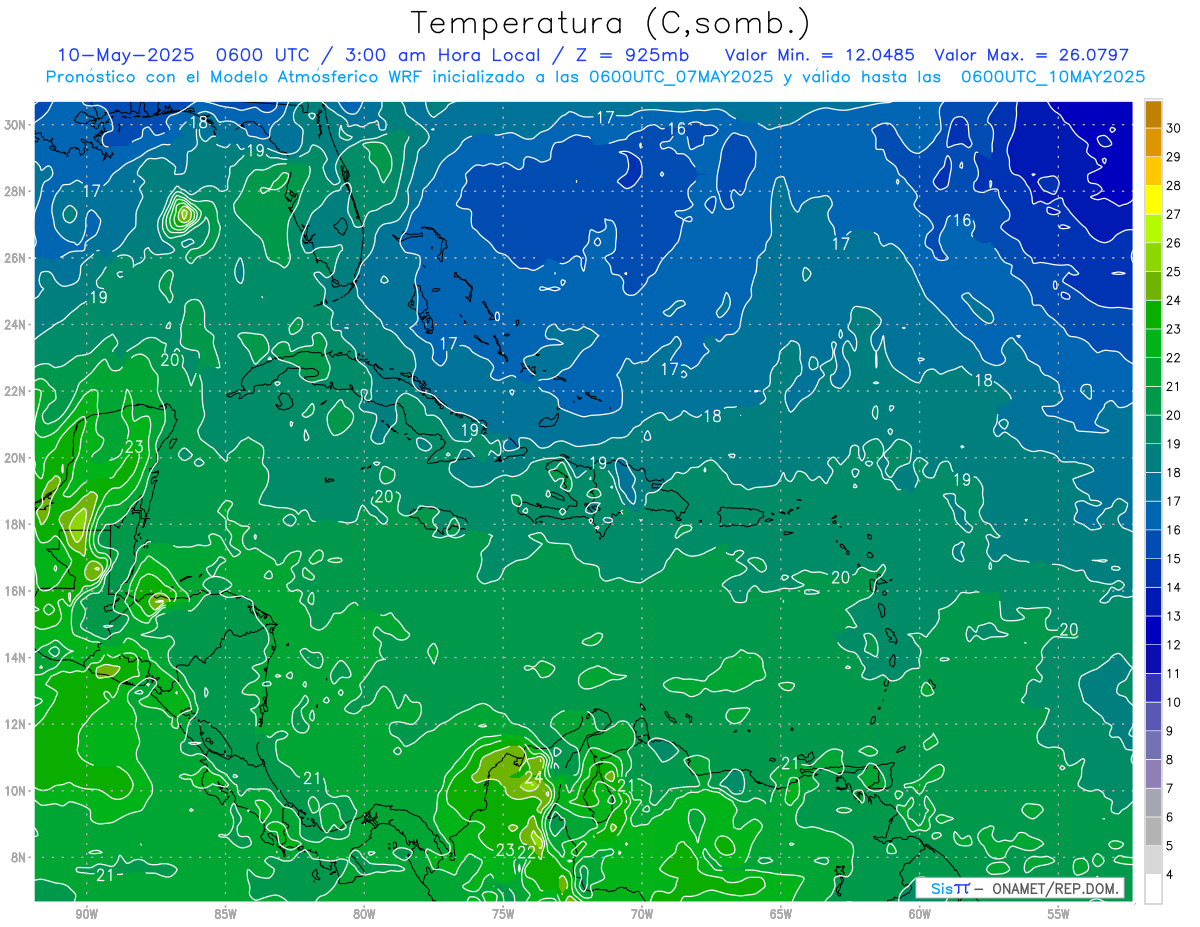
Task: Click the 'Temperatura (C,somb.)' chart title
Action: click(610, 22)
